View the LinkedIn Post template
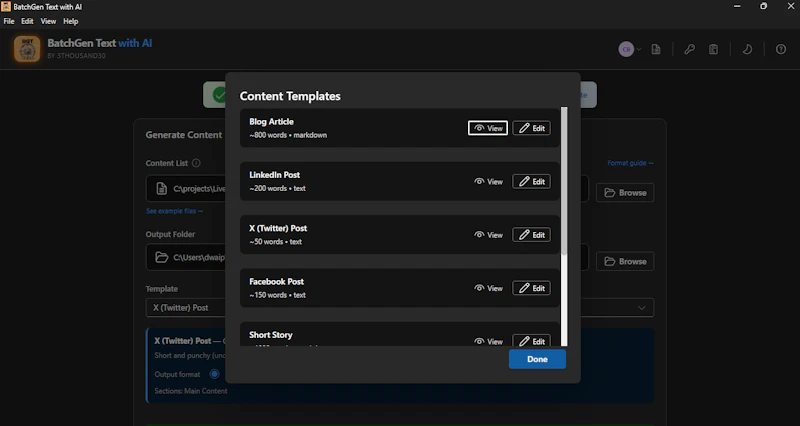This screenshot has width=800, height=426. pos(488,182)
